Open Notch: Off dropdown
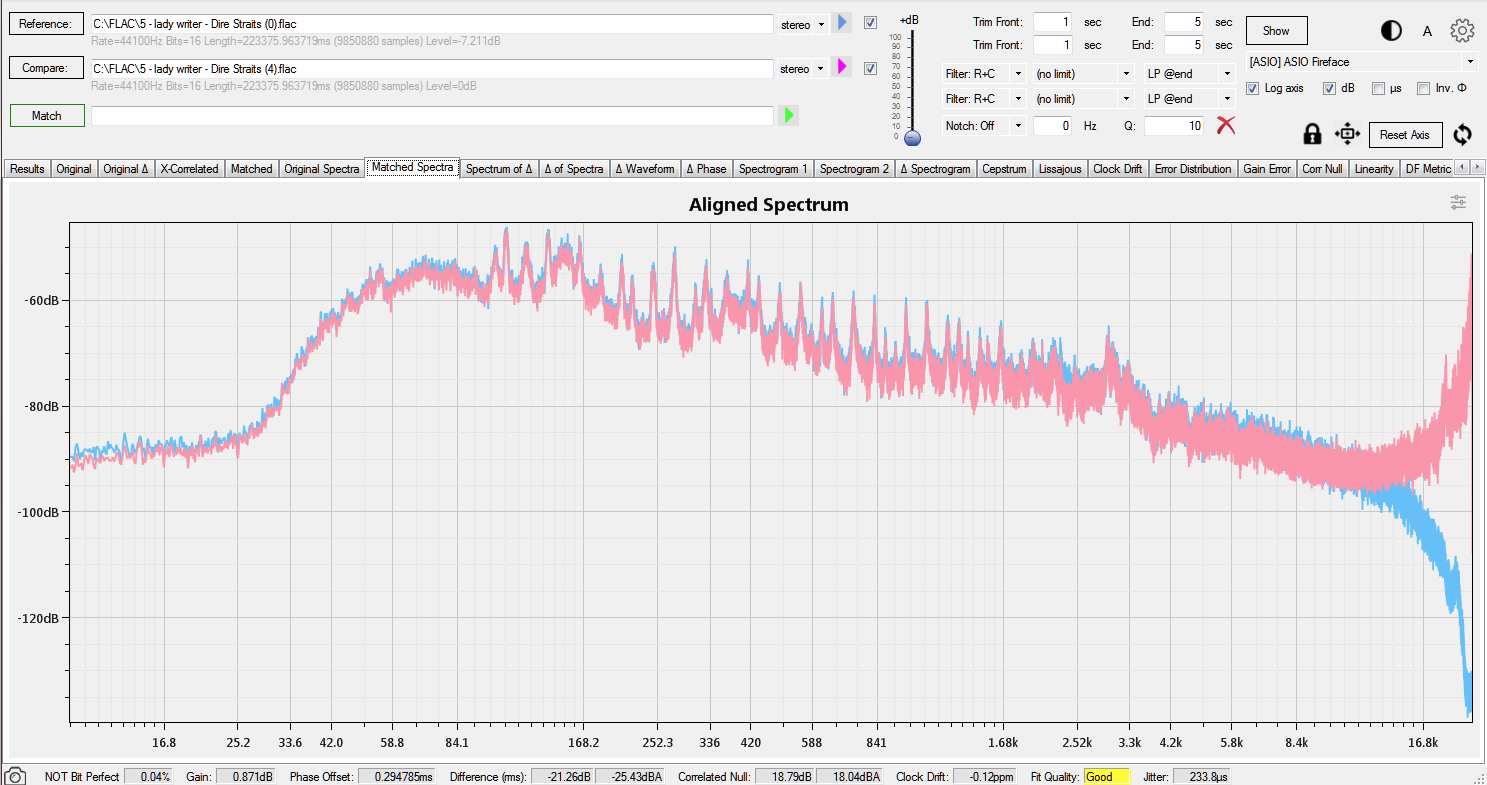 pos(984,126)
